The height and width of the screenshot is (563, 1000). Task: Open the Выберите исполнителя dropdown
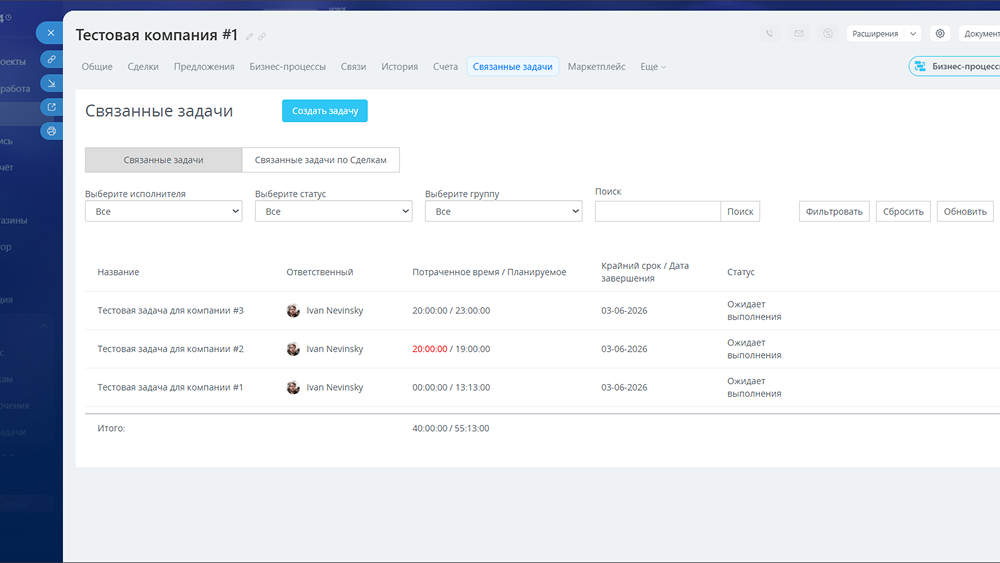coord(164,212)
